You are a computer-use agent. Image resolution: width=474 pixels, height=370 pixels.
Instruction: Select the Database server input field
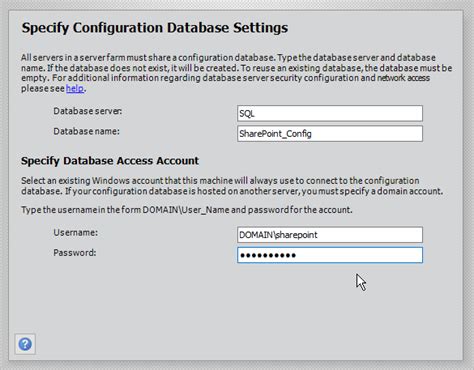(330, 113)
